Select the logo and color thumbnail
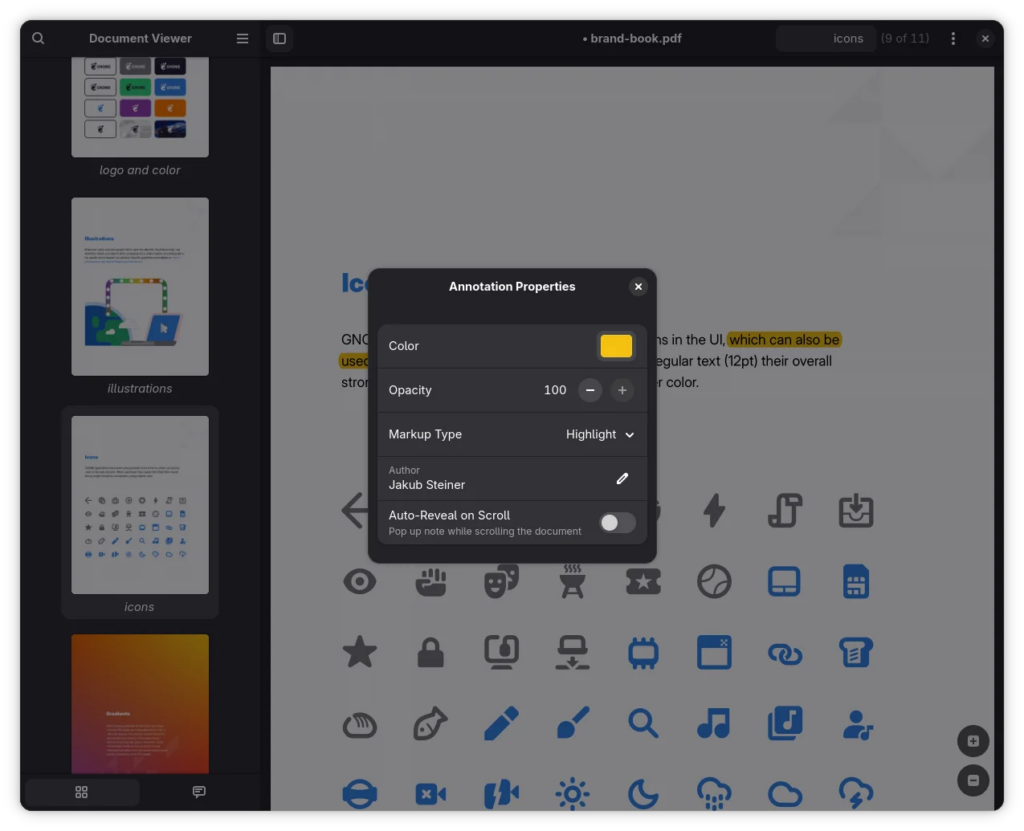Viewport: 1024px width, 831px height. click(x=140, y=106)
